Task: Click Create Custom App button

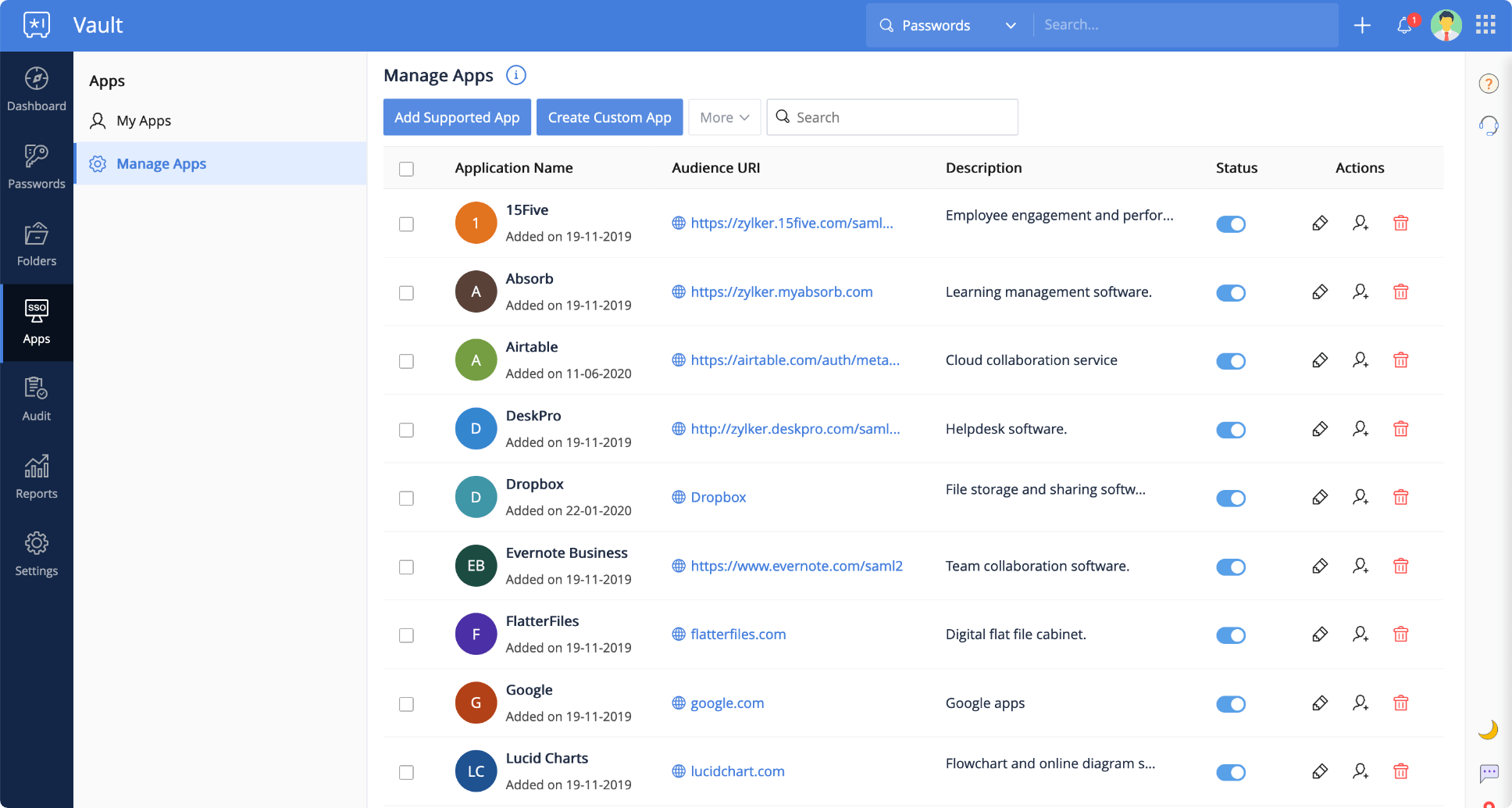Action: click(609, 117)
